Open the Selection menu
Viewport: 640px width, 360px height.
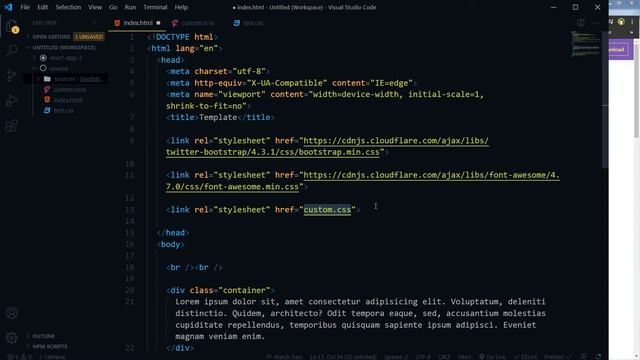[68, 7]
